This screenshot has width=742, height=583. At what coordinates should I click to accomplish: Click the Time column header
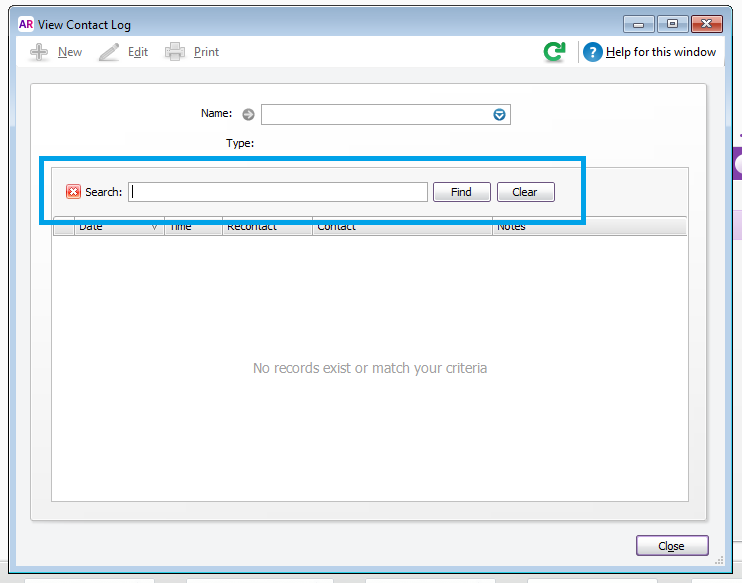191,228
